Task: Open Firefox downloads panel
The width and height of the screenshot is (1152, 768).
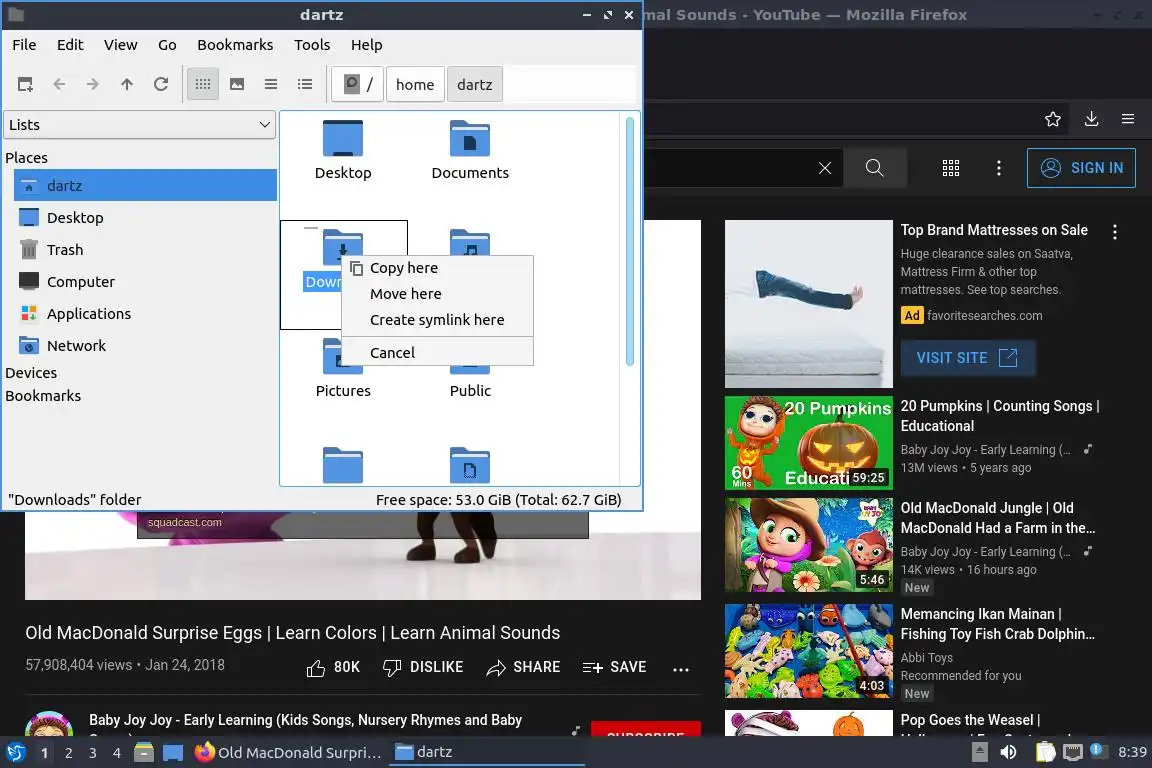Action: tap(1092, 119)
